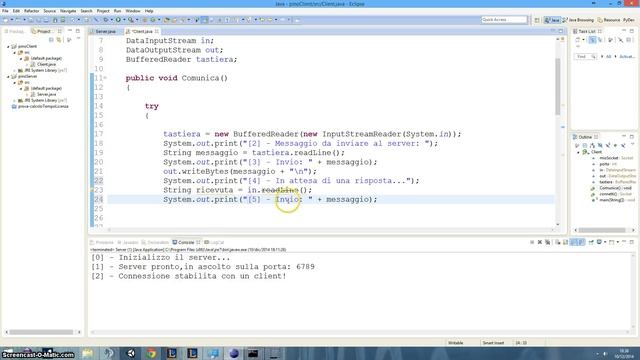Open the Refactor menu
The width and height of the screenshot is (640, 360).
31,11
